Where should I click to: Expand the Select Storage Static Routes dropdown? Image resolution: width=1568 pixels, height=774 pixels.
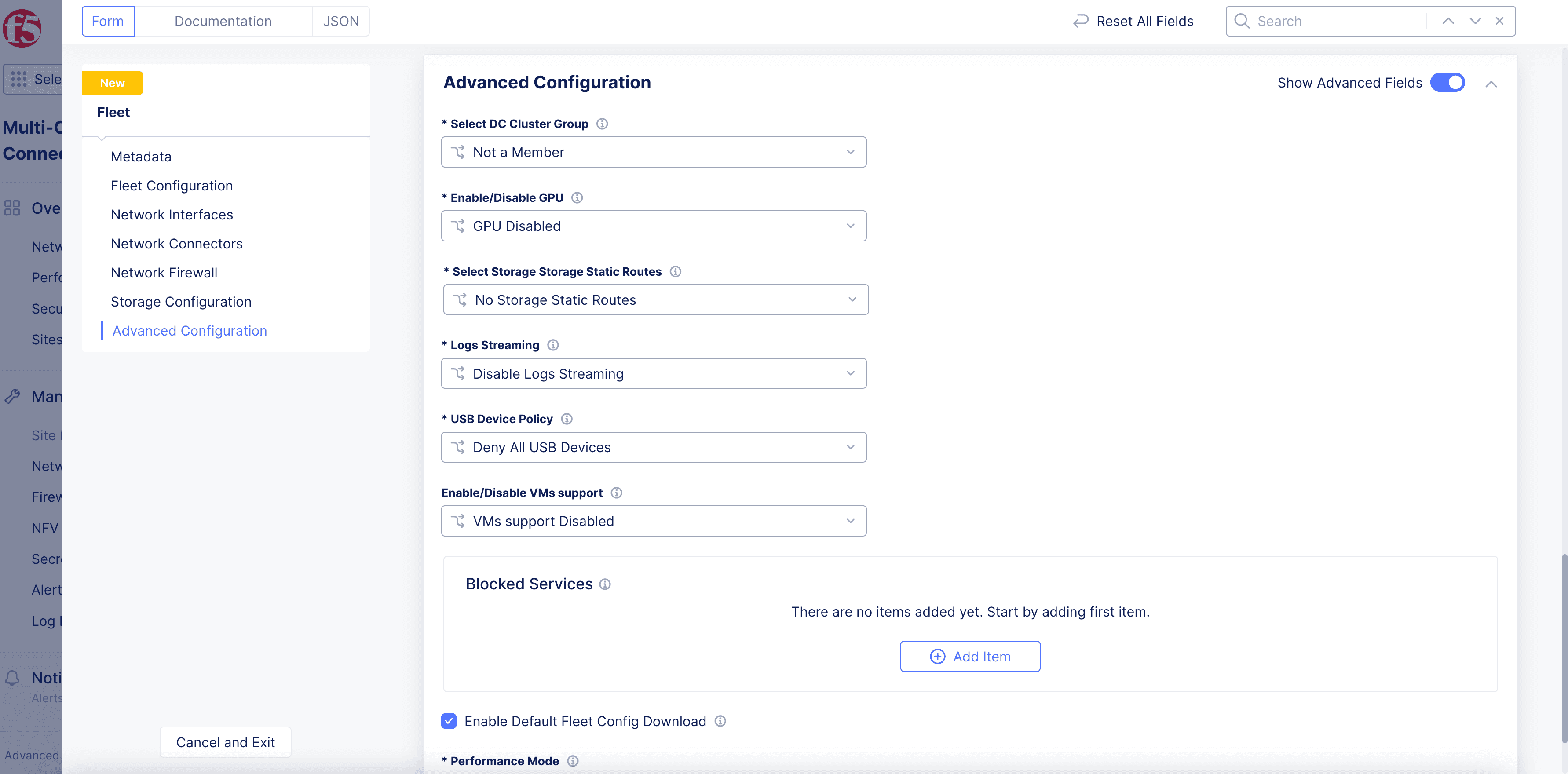tap(655, 299)
